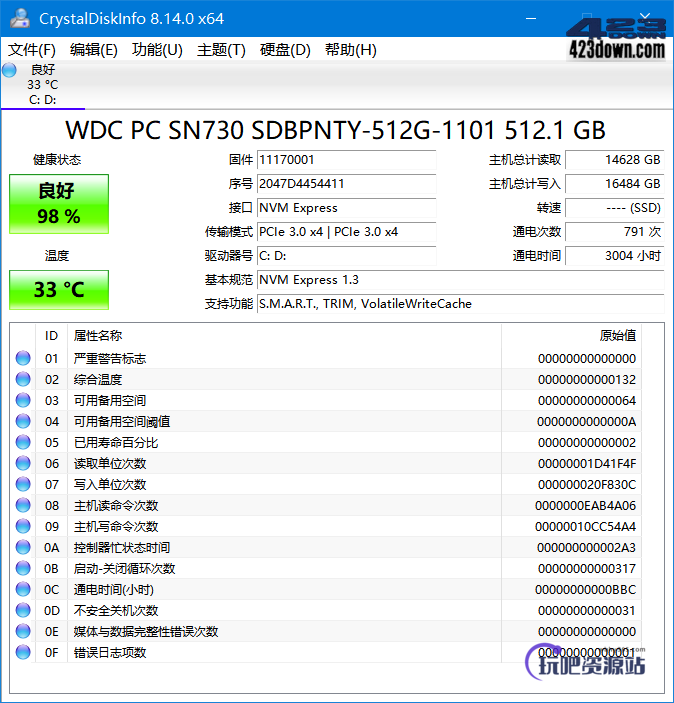Viewport: 674px width, 703px height.
Task: Click status orb of row 06 读取单位次数
Action: (x=23, y=463)
